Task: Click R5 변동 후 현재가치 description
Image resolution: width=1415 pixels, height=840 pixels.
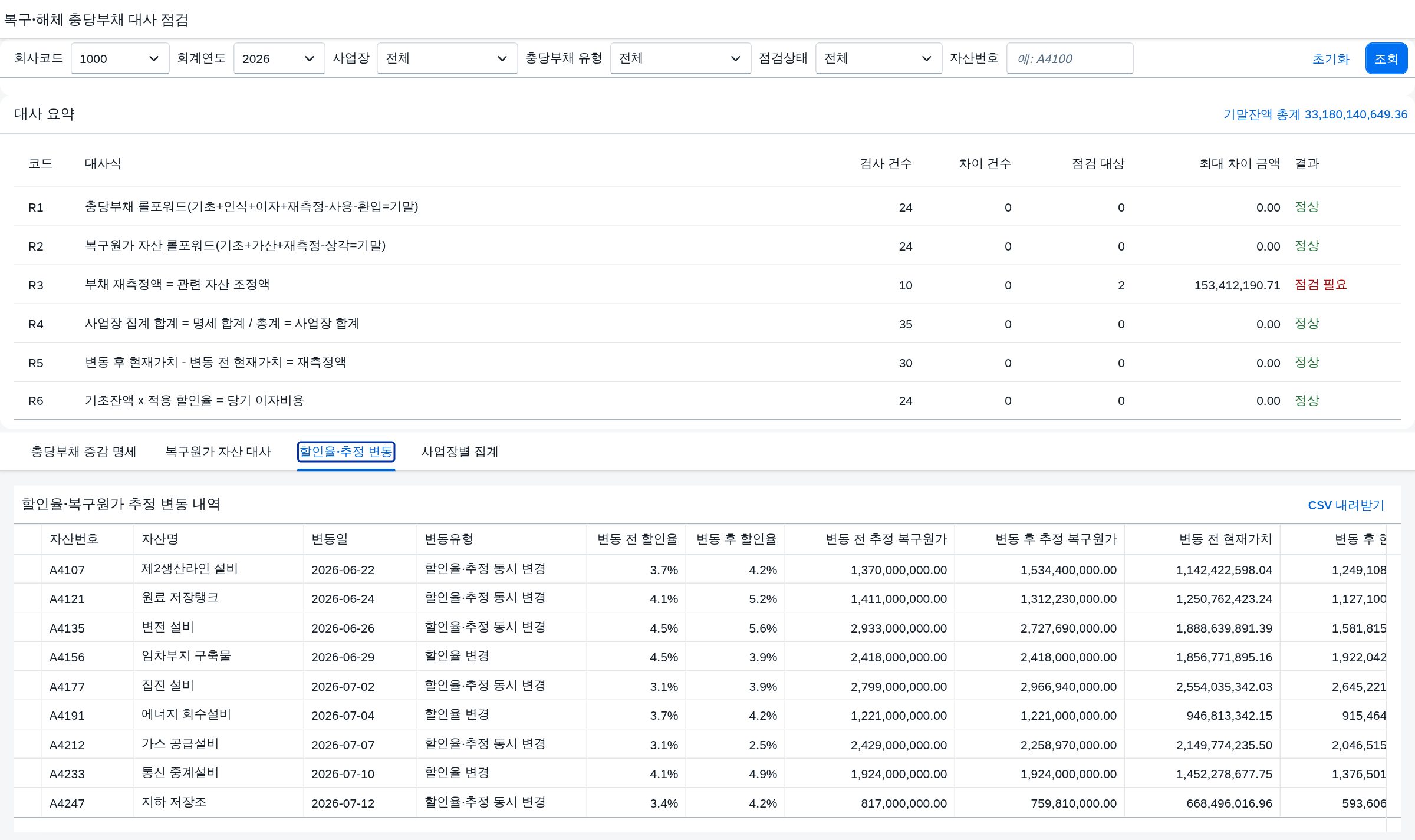Action: (215, 363)
